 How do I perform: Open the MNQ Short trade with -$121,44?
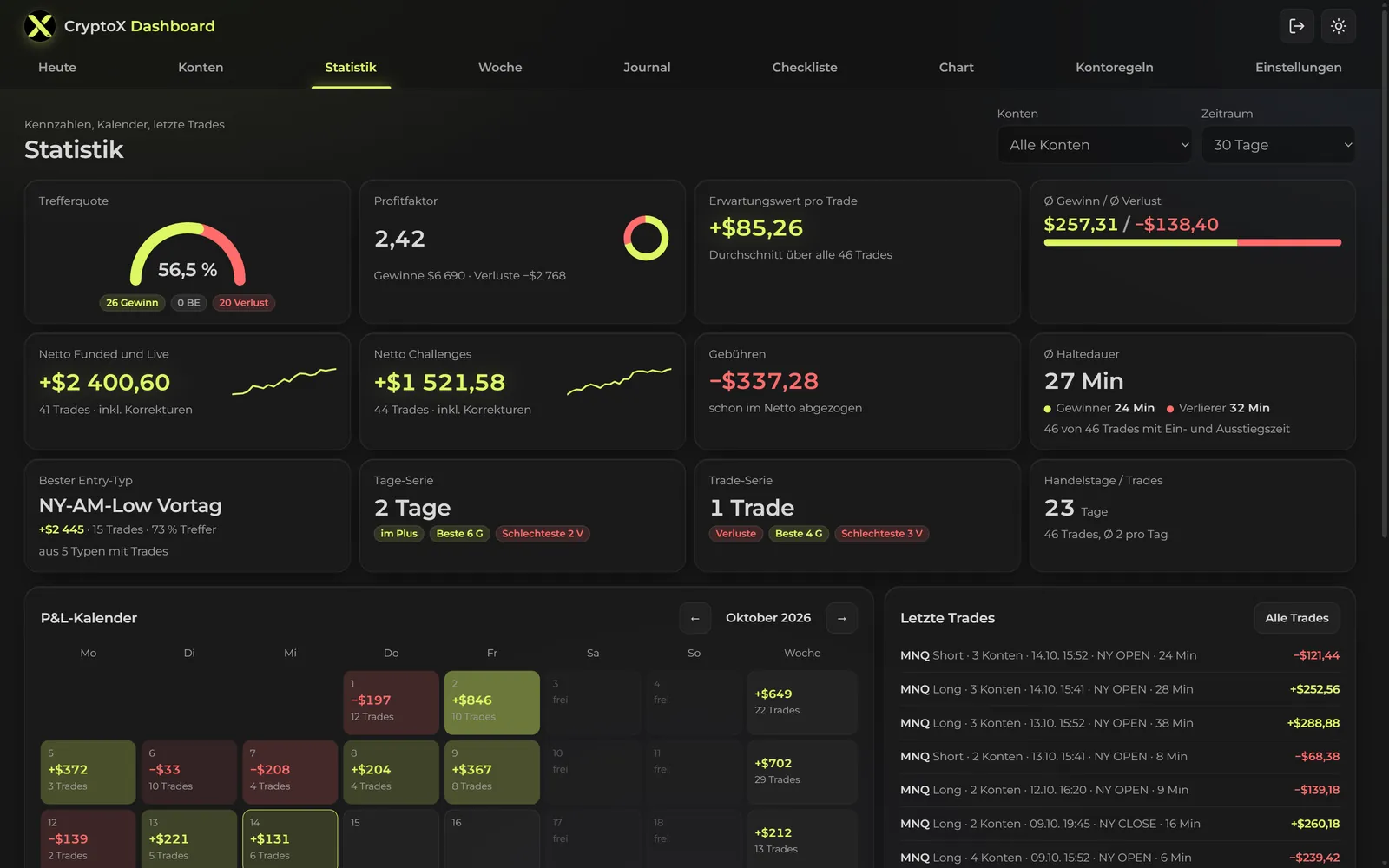tap(1120, 655)
